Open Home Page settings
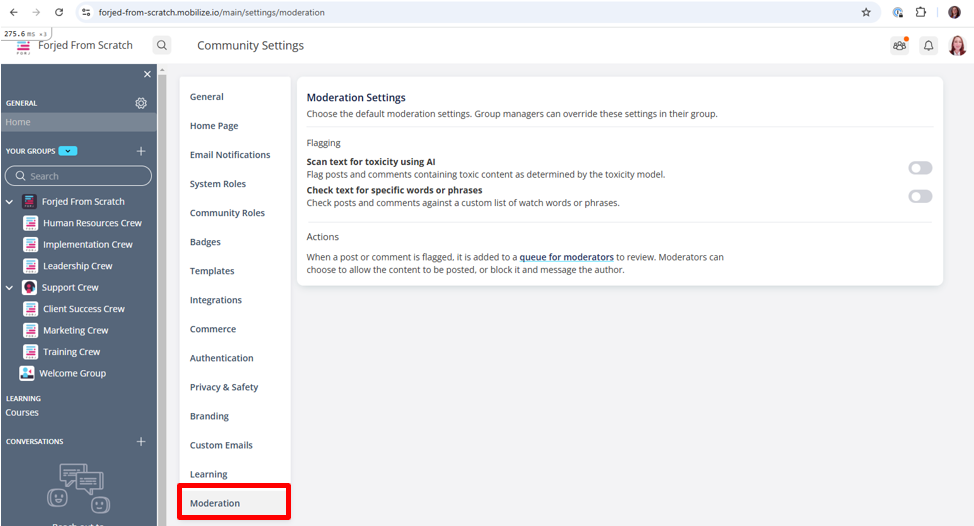Viewport: 974px width, 526px height. (214, 126)
